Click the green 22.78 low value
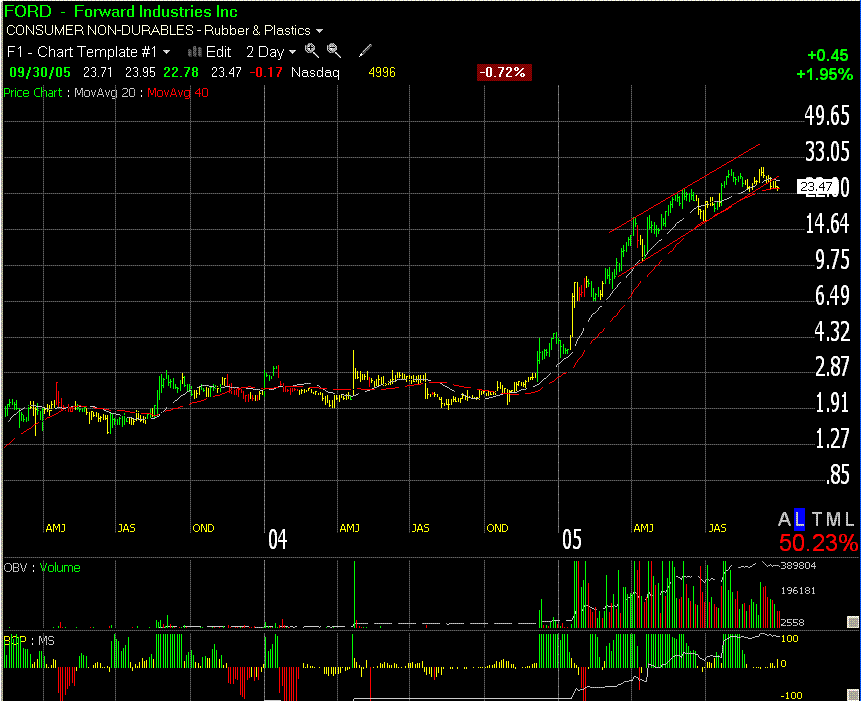Screen dimensions: 861x701 (x=181, y=72)
